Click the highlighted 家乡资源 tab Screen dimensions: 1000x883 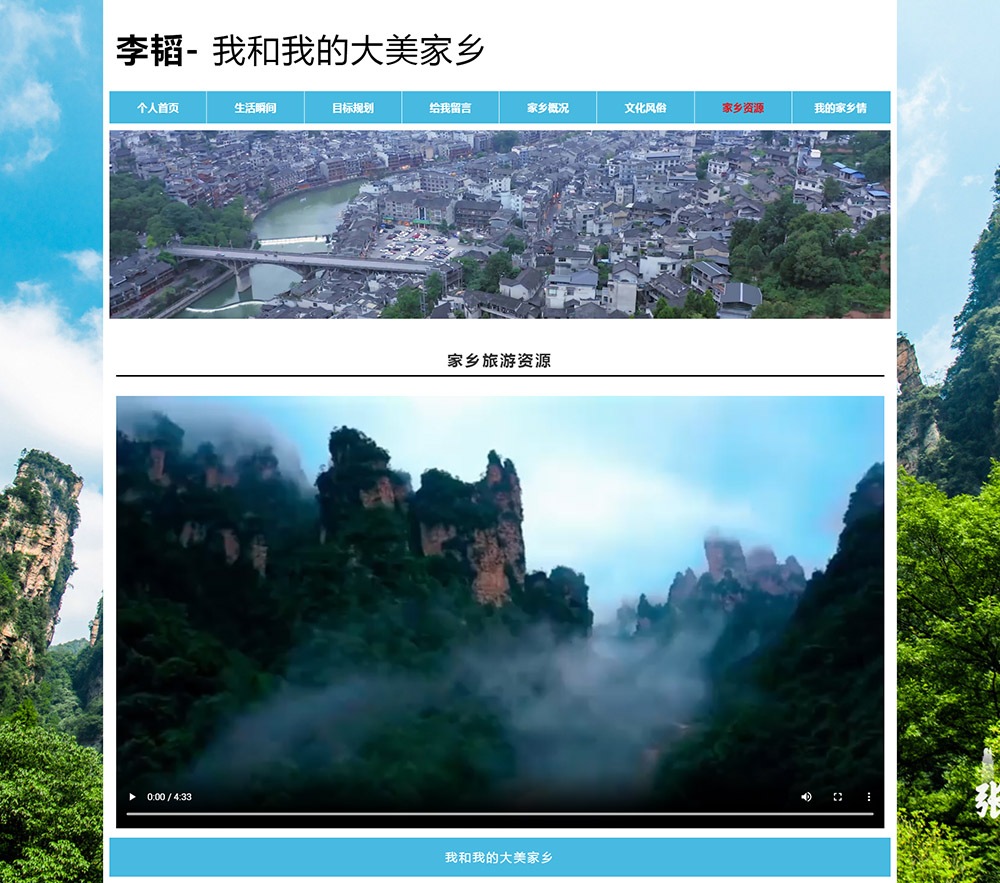(x=743, y=108)
